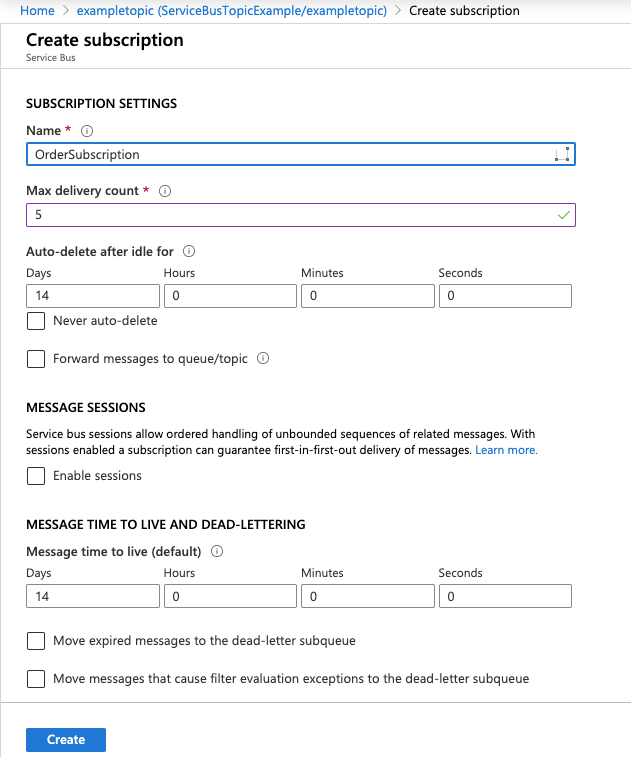Open the Learn more link
The width and height of the screenshot is (631, 757).
tap(506, 450)
